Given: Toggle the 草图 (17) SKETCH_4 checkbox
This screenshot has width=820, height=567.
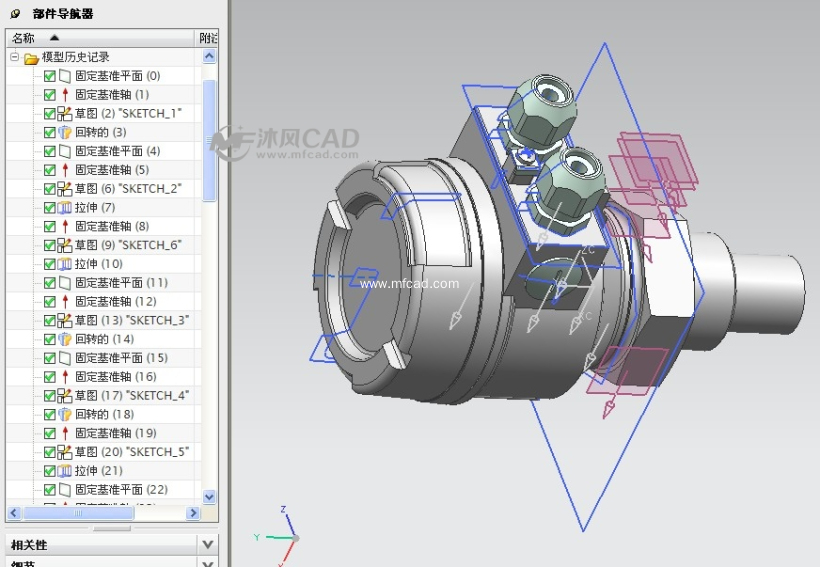Looking at the screenshot, I should click(x=50, y=396).
